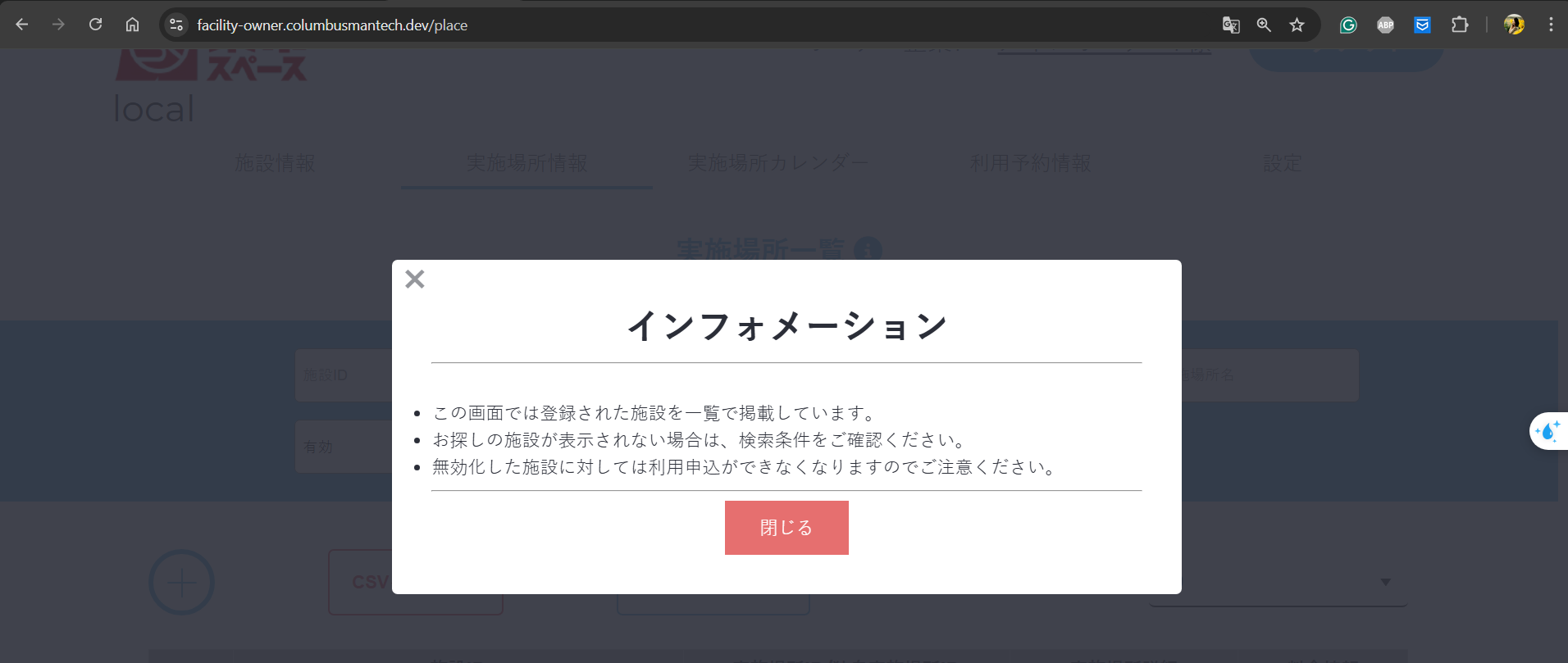Reload the current page
The image size is (1568, 663).
(x=96, y=25)
